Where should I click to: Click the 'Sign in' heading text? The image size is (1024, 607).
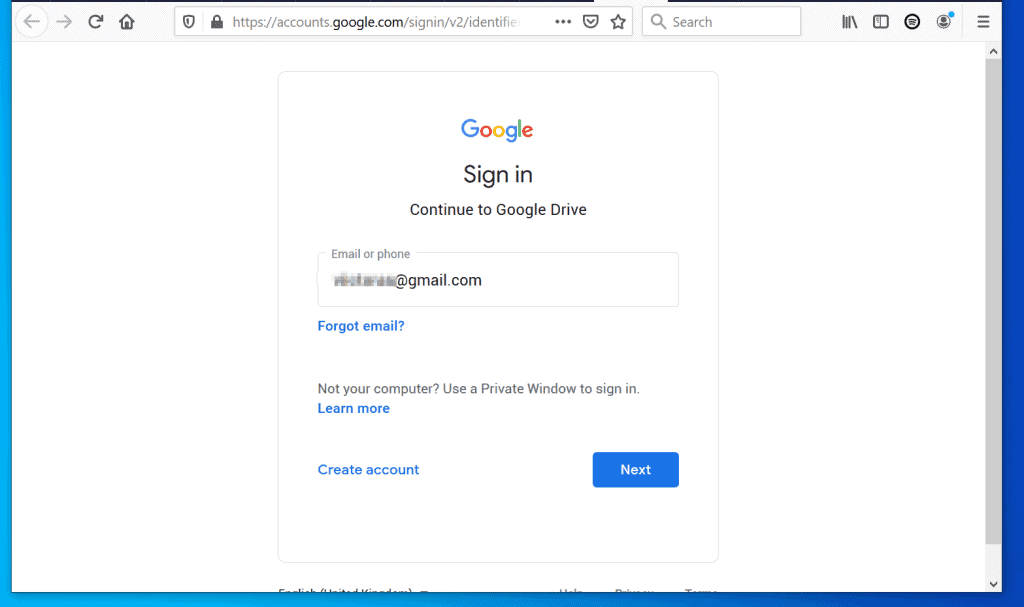point(498,174)
